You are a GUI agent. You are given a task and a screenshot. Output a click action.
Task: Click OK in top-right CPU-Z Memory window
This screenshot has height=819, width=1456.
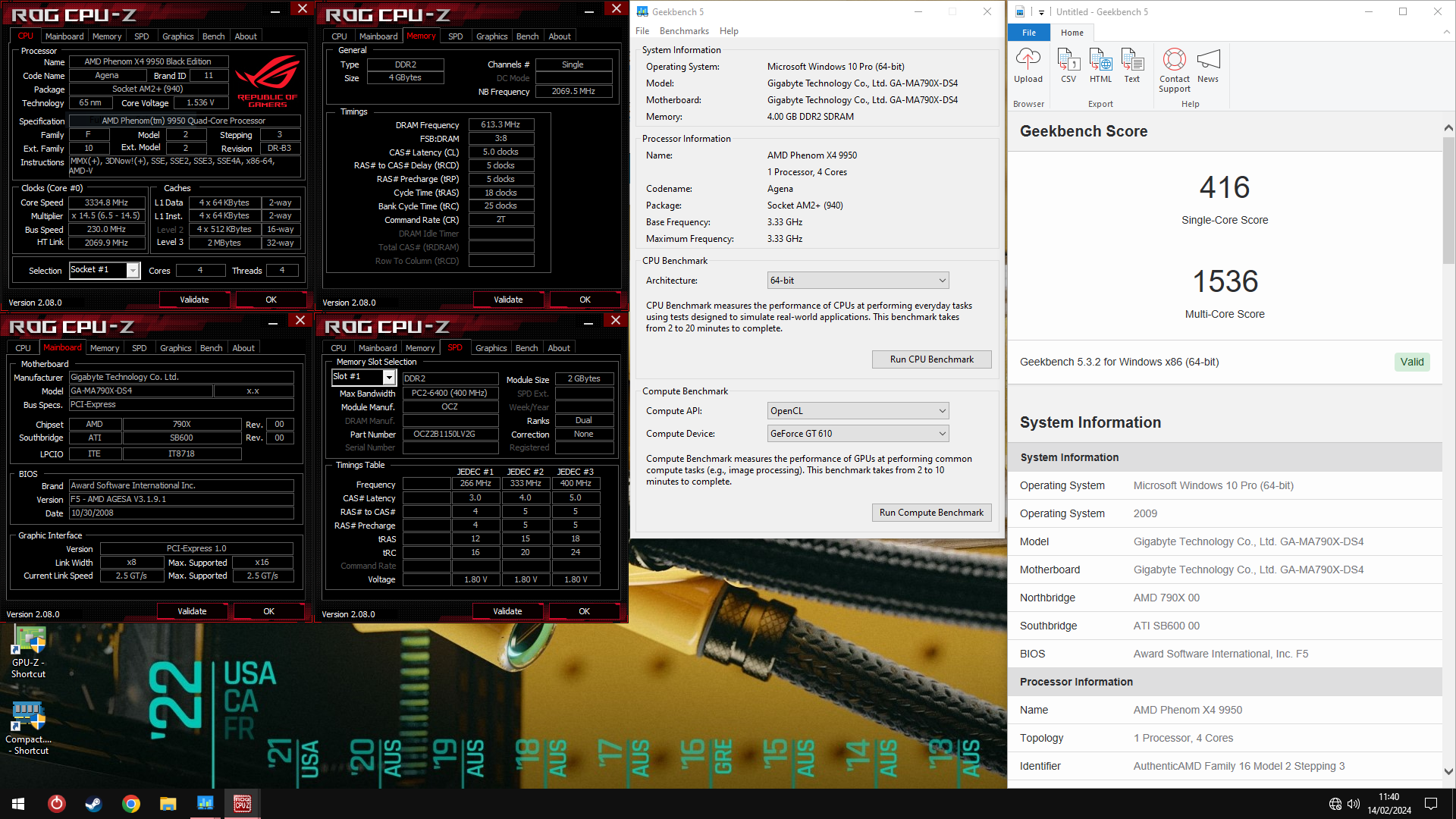[585, 300]
